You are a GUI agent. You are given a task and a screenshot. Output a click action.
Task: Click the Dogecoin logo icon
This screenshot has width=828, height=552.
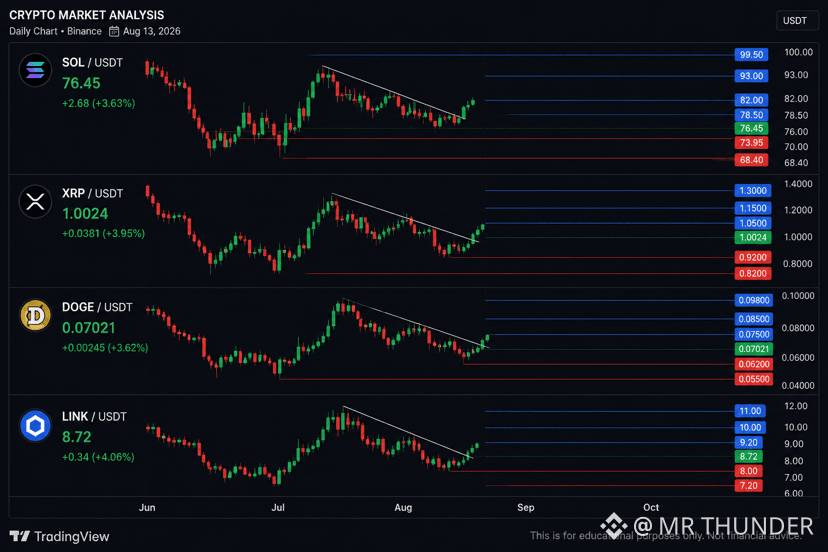[x=35, y=315]
